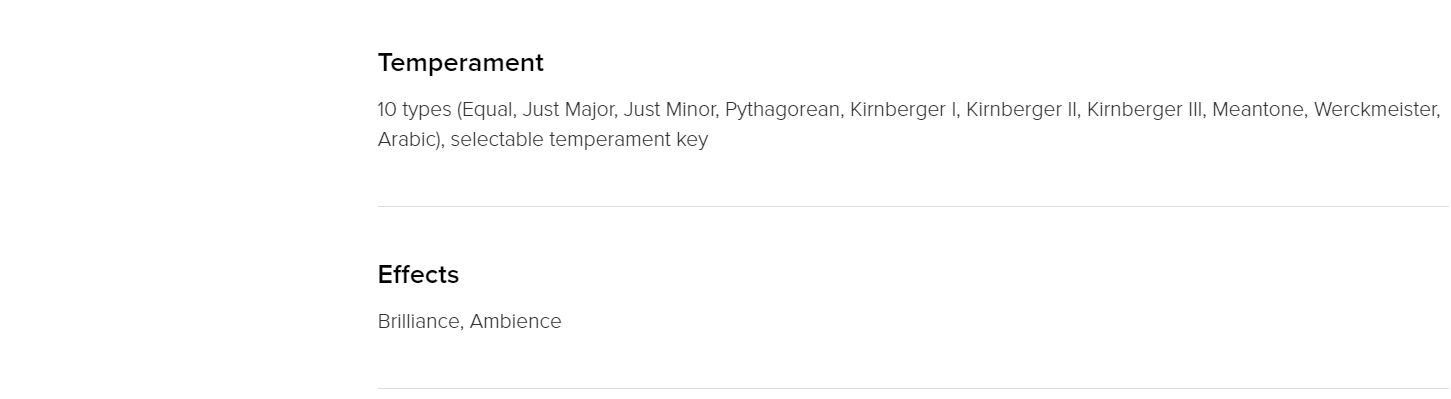Click the word Brilliance
This screenshot has width=1451, height=399.
(419, 322)
